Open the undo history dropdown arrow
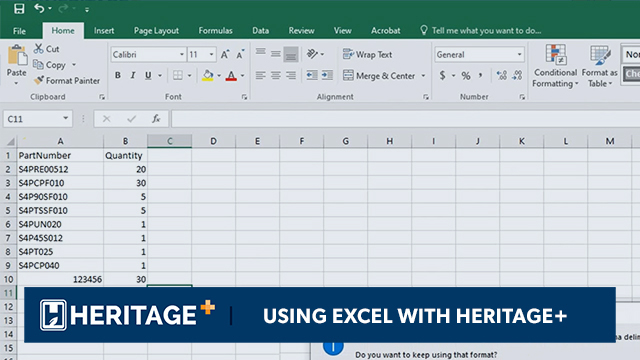Screen dimensions: 640x360 pyautogui.click(x=50, y=9)
